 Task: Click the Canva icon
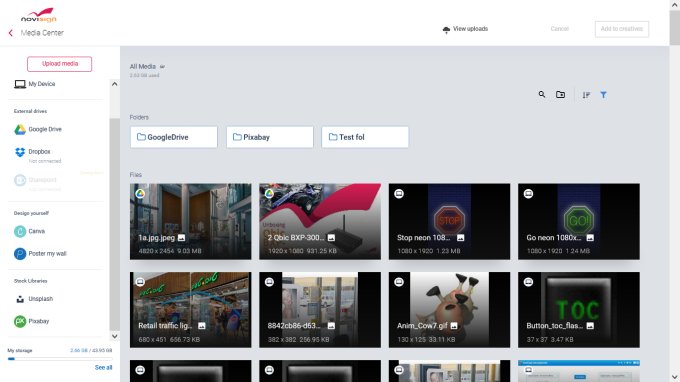(20, 231)
